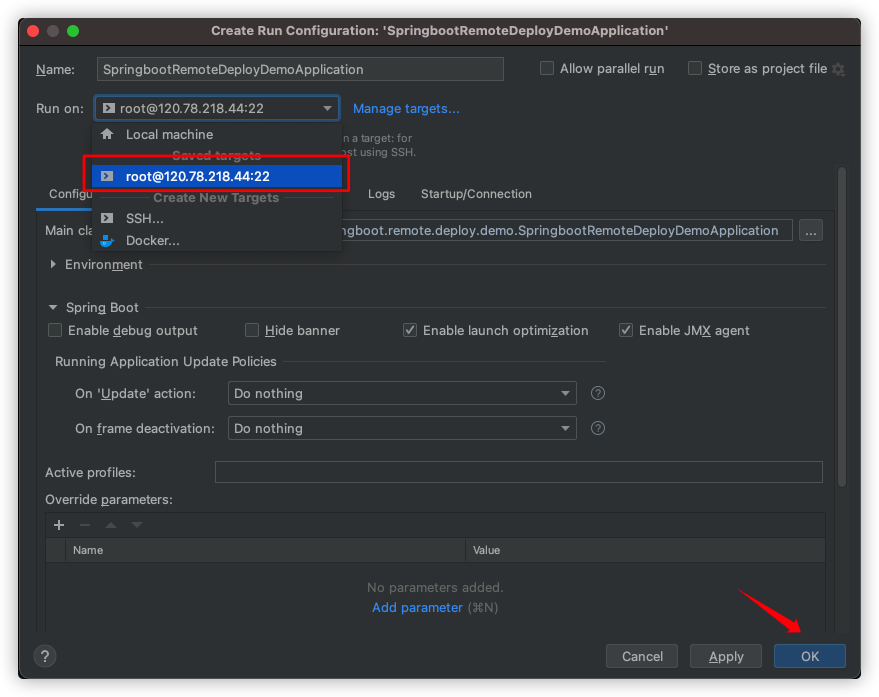The height and width of the screenshot is (697, 879).
Task: Enable the Allow parallel run checkbox
Action: (547, 69)
